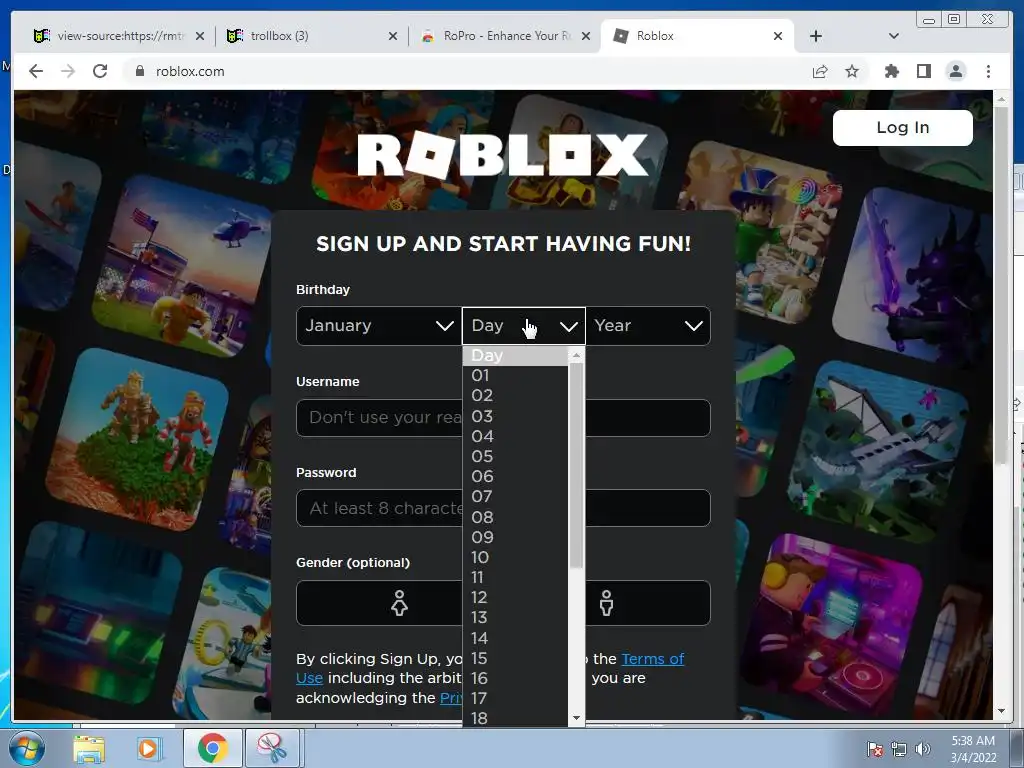Click the volume speaker tray icon
Screen dimensions: 1024x768
[923, 749]
